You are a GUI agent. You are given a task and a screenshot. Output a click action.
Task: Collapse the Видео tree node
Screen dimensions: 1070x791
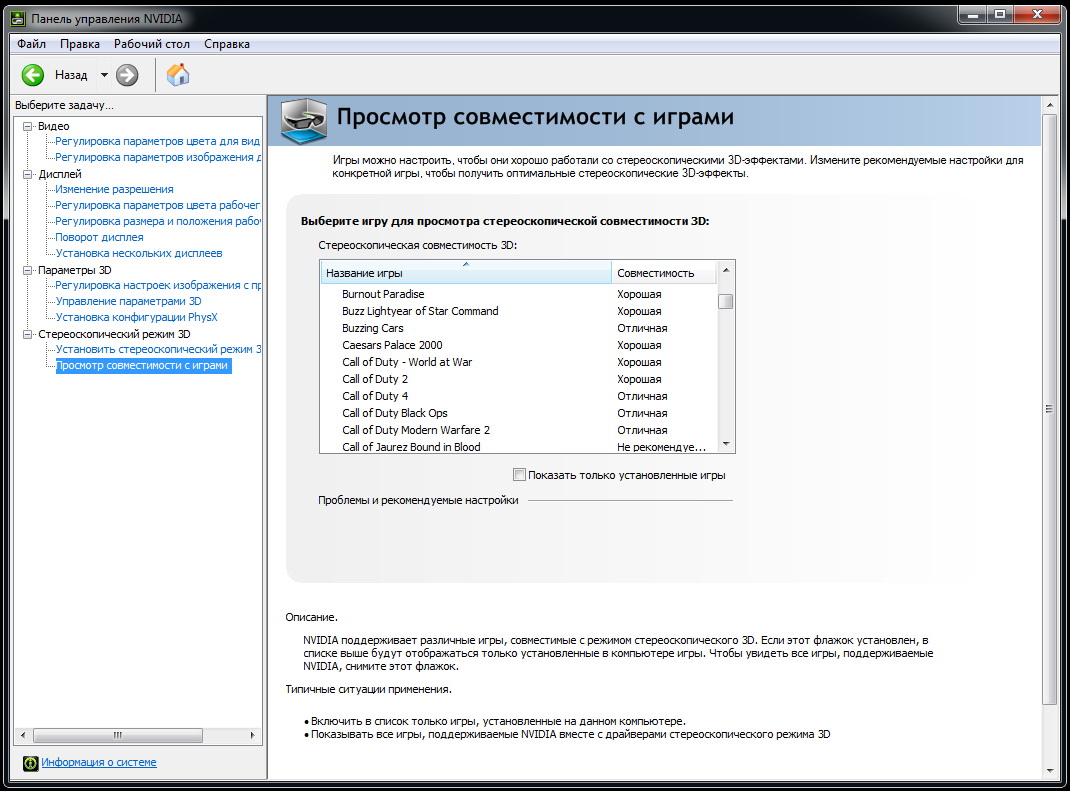click(28, 126)
